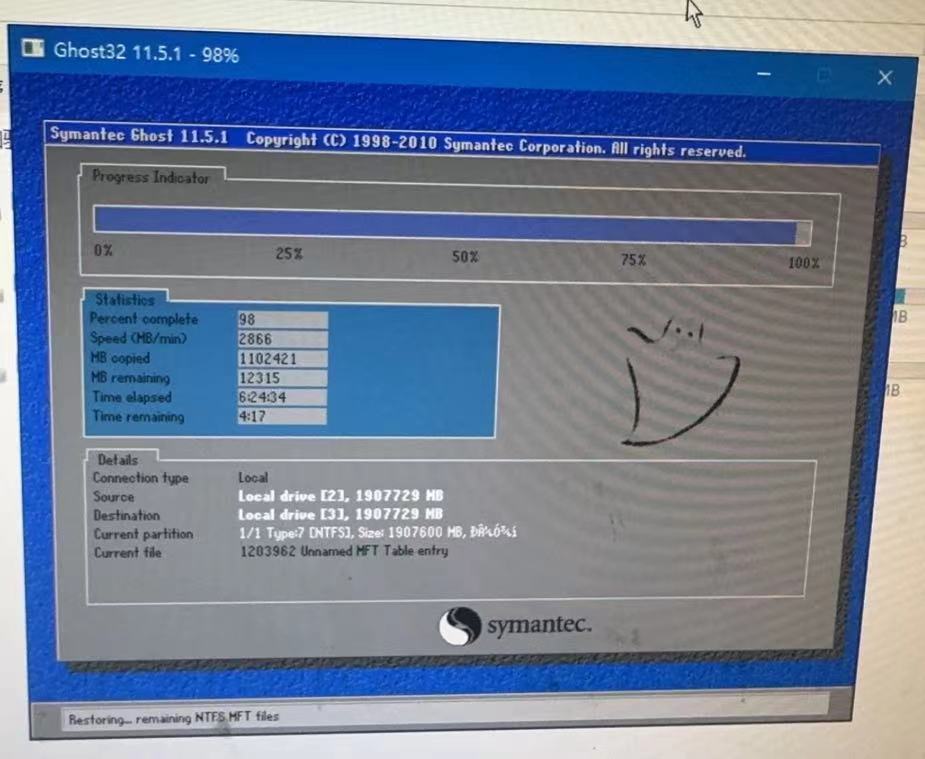The height and width of the screenshot is (759, 925).
Task: Click the 'Details' group label
Action: click(118, 460)
